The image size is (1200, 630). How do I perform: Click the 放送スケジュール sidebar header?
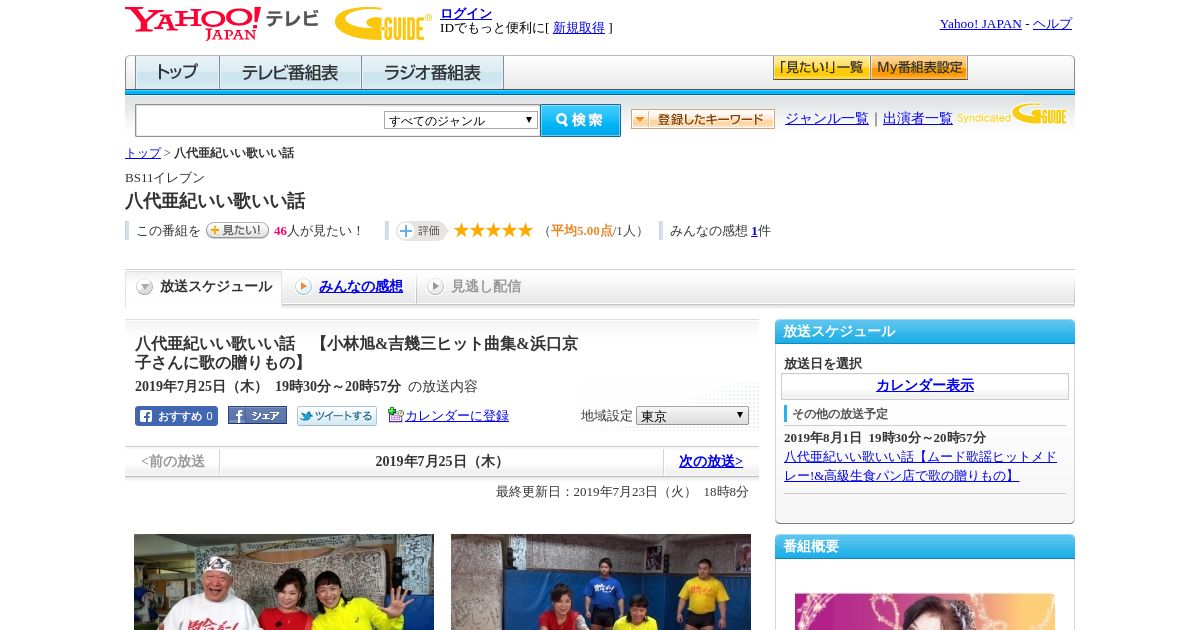click(x=925, y=331)
